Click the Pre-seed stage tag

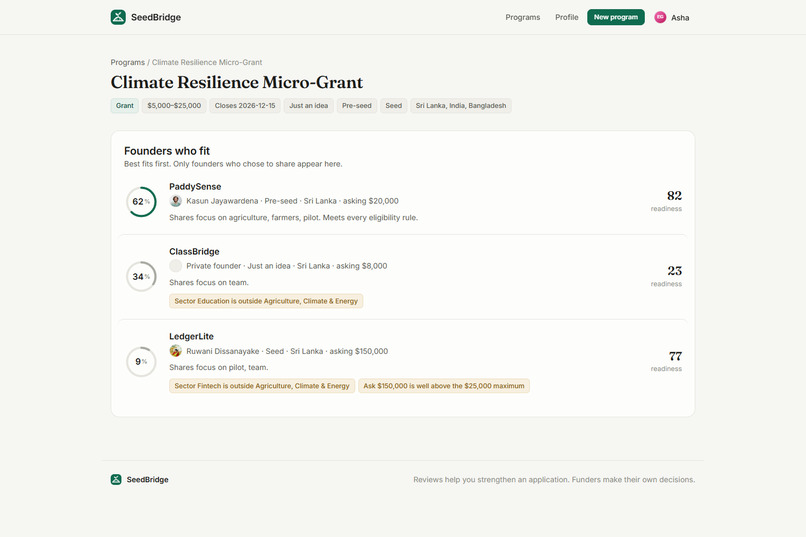357,105
